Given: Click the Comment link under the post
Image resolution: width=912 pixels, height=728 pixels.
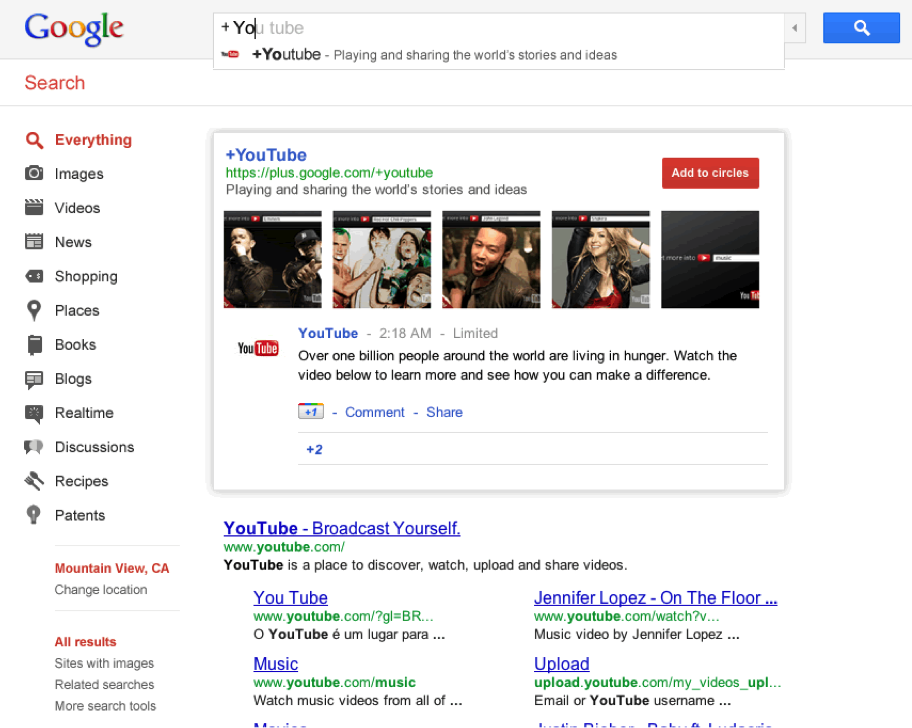Looking at the screenshot, I should (375, 412).
